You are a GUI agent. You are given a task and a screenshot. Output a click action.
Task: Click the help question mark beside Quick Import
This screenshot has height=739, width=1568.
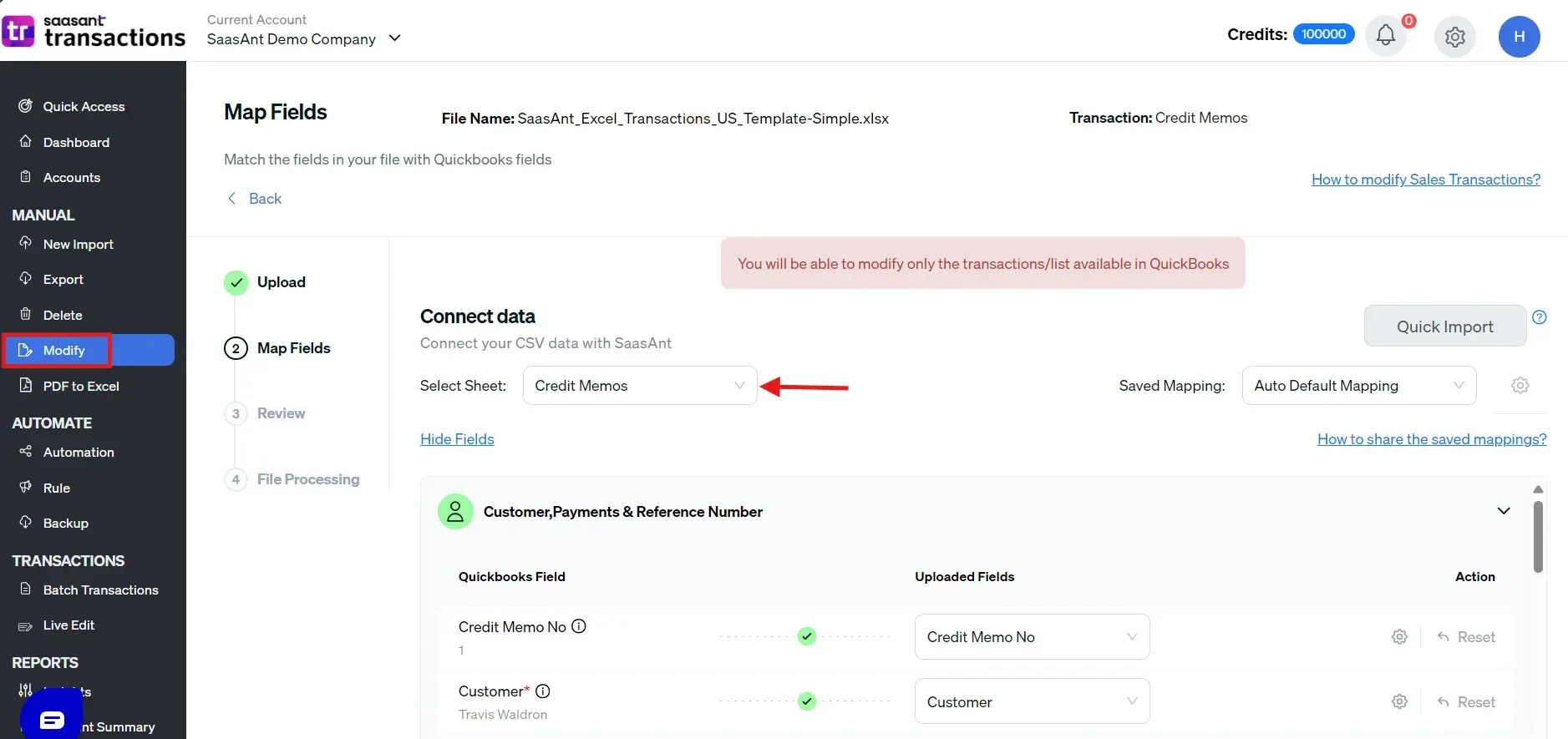pyautogui.click(x=1540, y=317)
